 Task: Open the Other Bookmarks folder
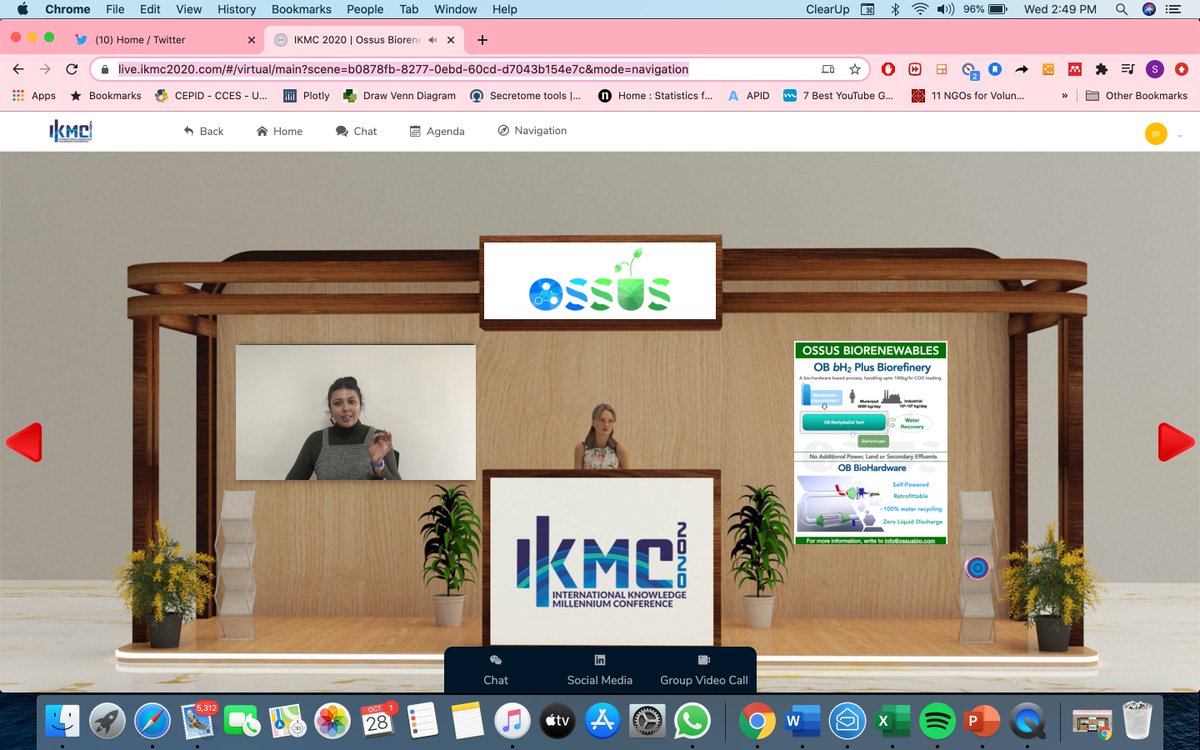tap(1136, 96)
